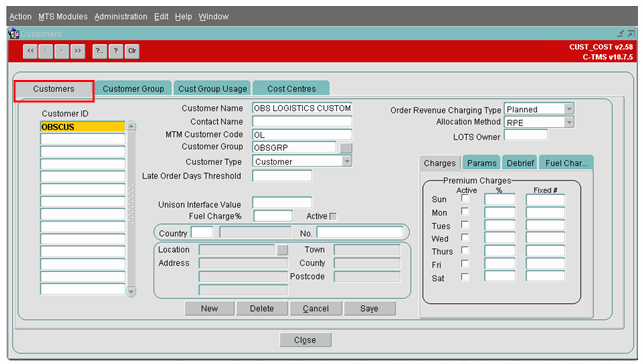Click Customer ID list scroll down arrow
This screenshot has width=643, height=364.
tap(131, 291)
